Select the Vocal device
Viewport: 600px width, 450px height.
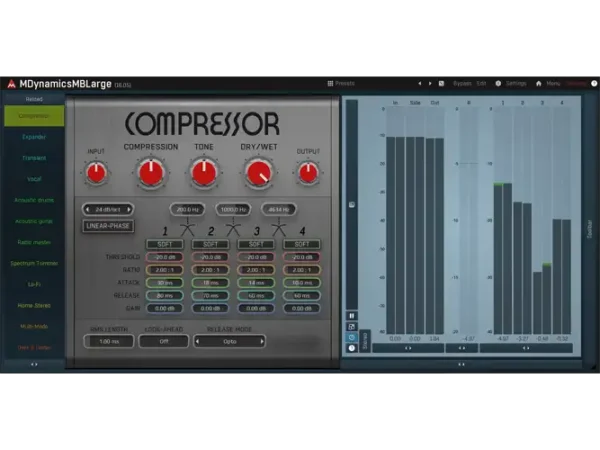pos(34,179)
